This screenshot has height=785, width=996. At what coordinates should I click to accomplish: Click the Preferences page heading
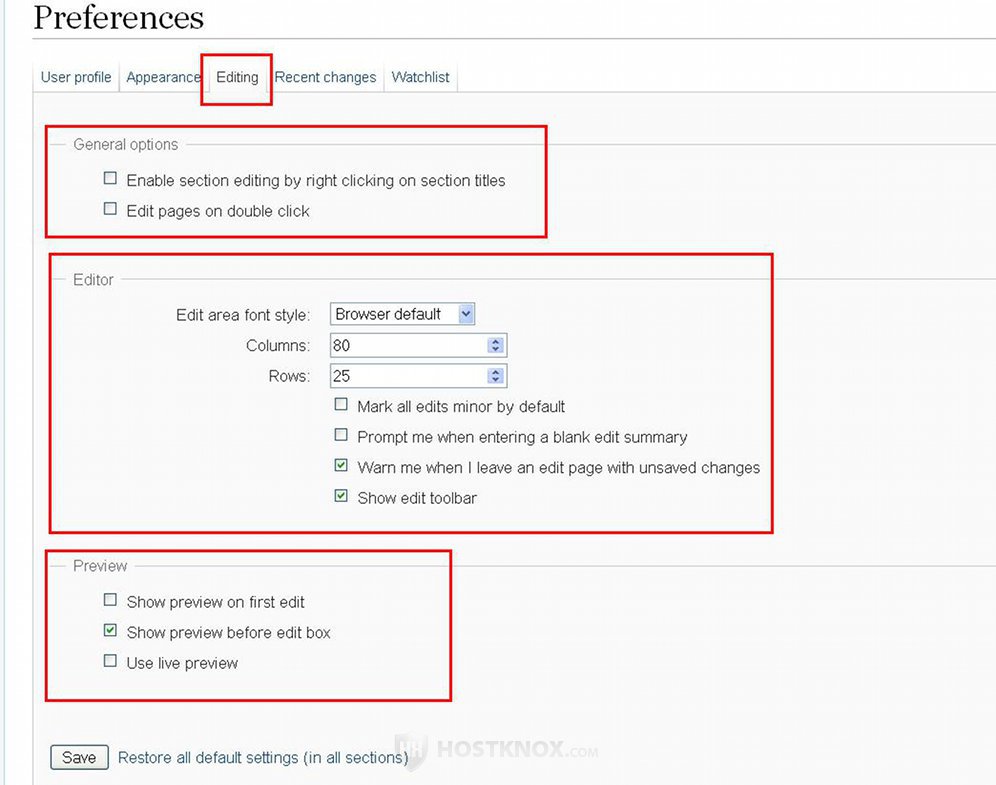click(x=119, y=17)
